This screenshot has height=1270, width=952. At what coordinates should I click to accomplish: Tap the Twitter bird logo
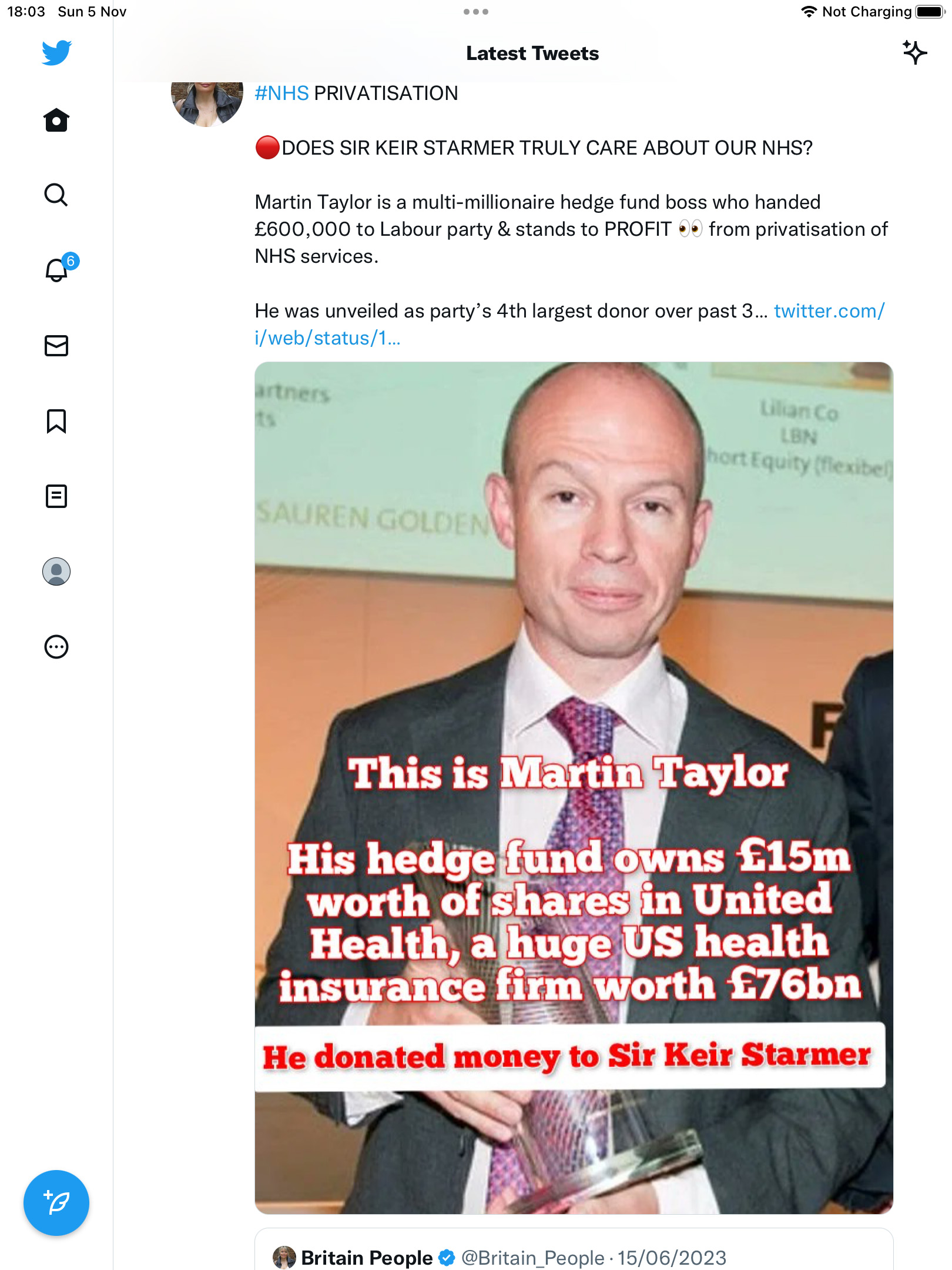56,53
